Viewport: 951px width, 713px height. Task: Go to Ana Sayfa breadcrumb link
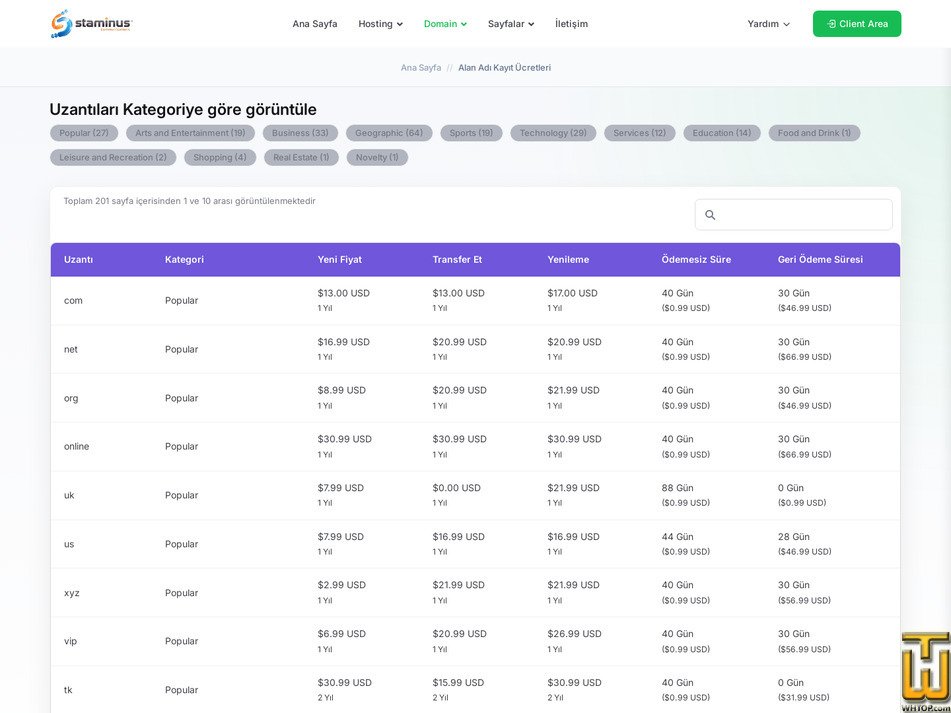pyautogui.click(x=421, y=68)
